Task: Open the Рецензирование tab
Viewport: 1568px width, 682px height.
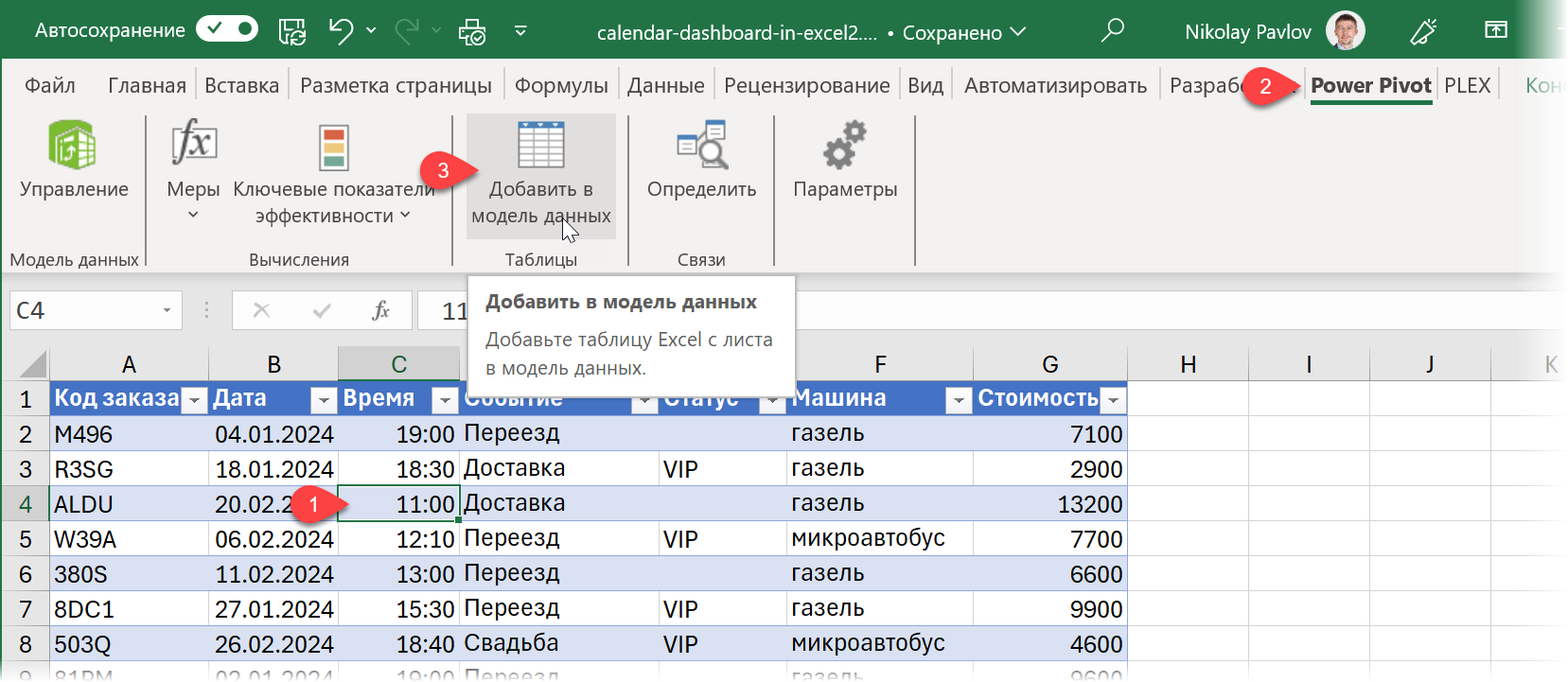Action: click(x=807, y=85)
